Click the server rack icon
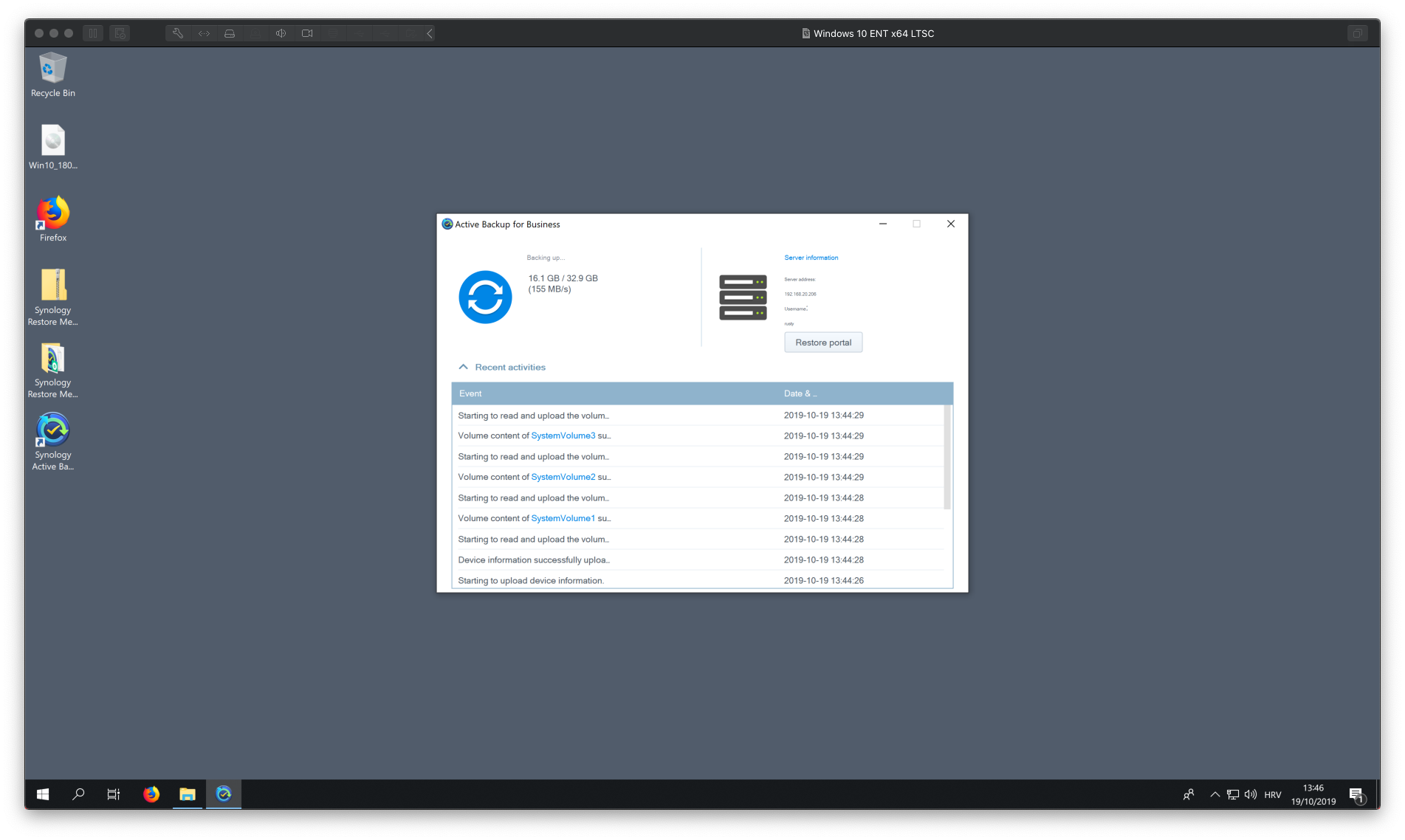Image resolution: width=1405 pixels, height=840 pixels. click(743, 297)
